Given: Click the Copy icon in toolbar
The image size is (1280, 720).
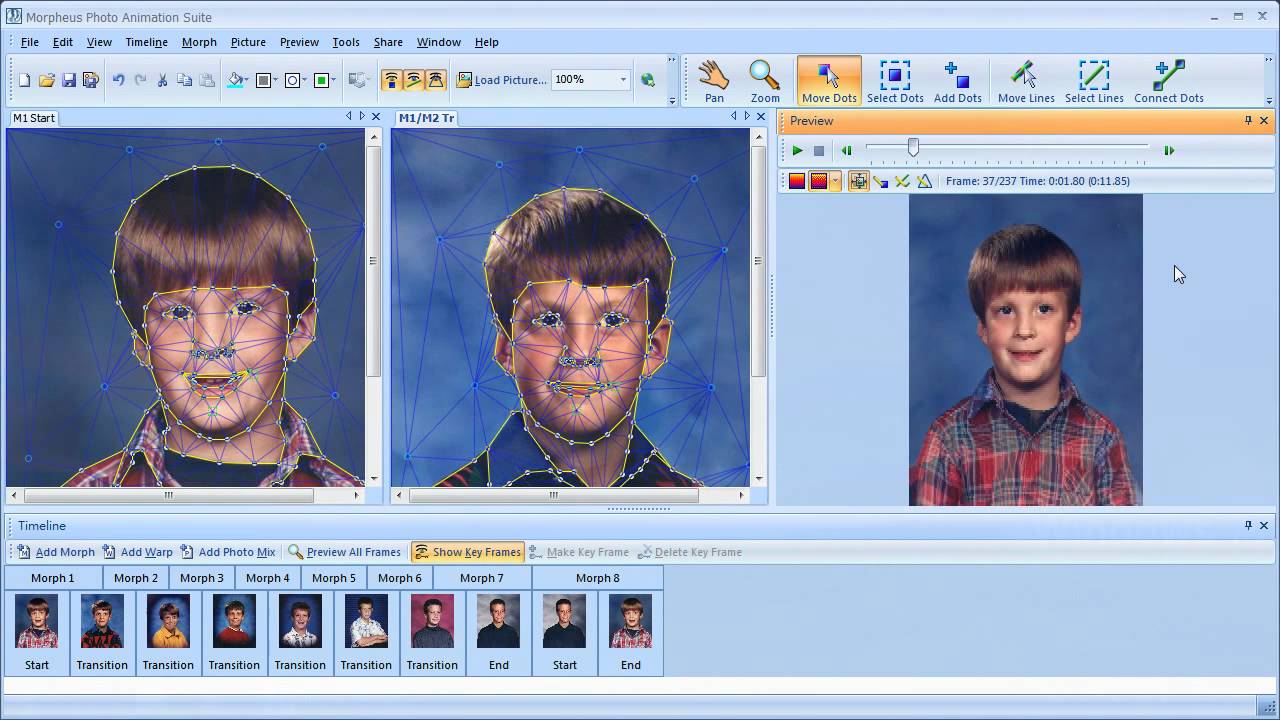Looking at the screenshot, I should 184,80.
